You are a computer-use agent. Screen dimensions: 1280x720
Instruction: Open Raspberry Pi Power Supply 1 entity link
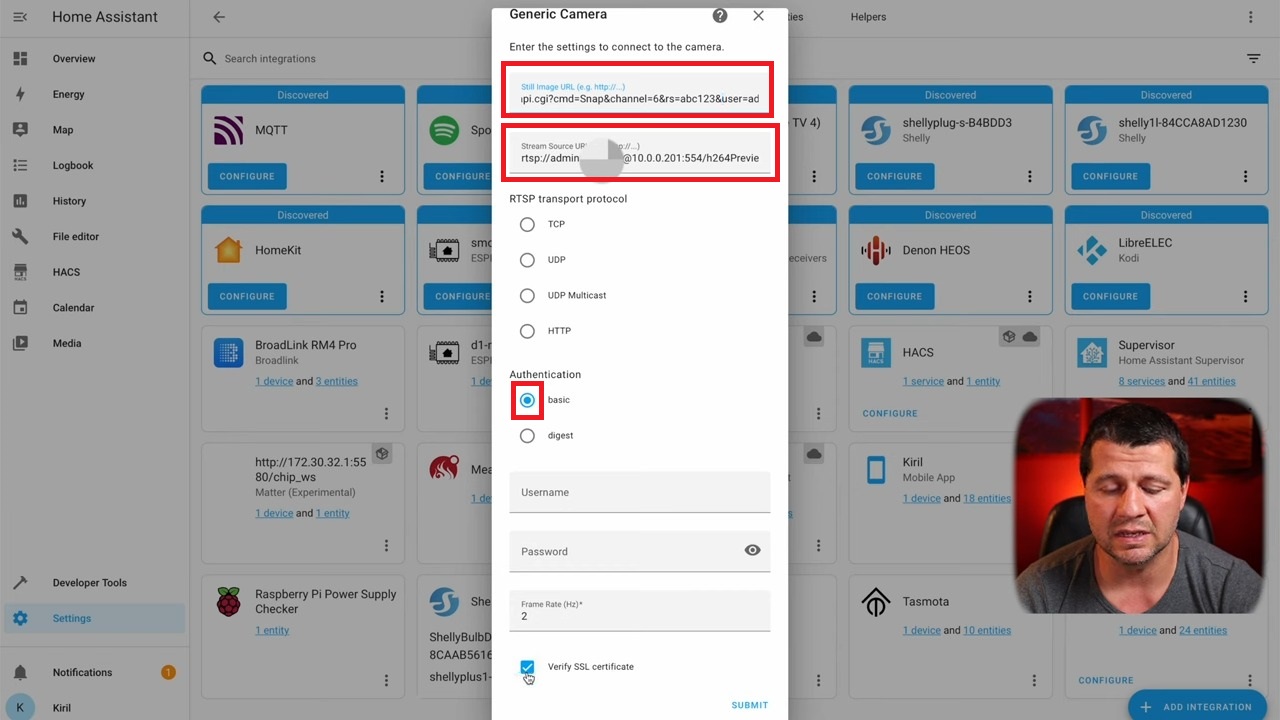[272, 630]
